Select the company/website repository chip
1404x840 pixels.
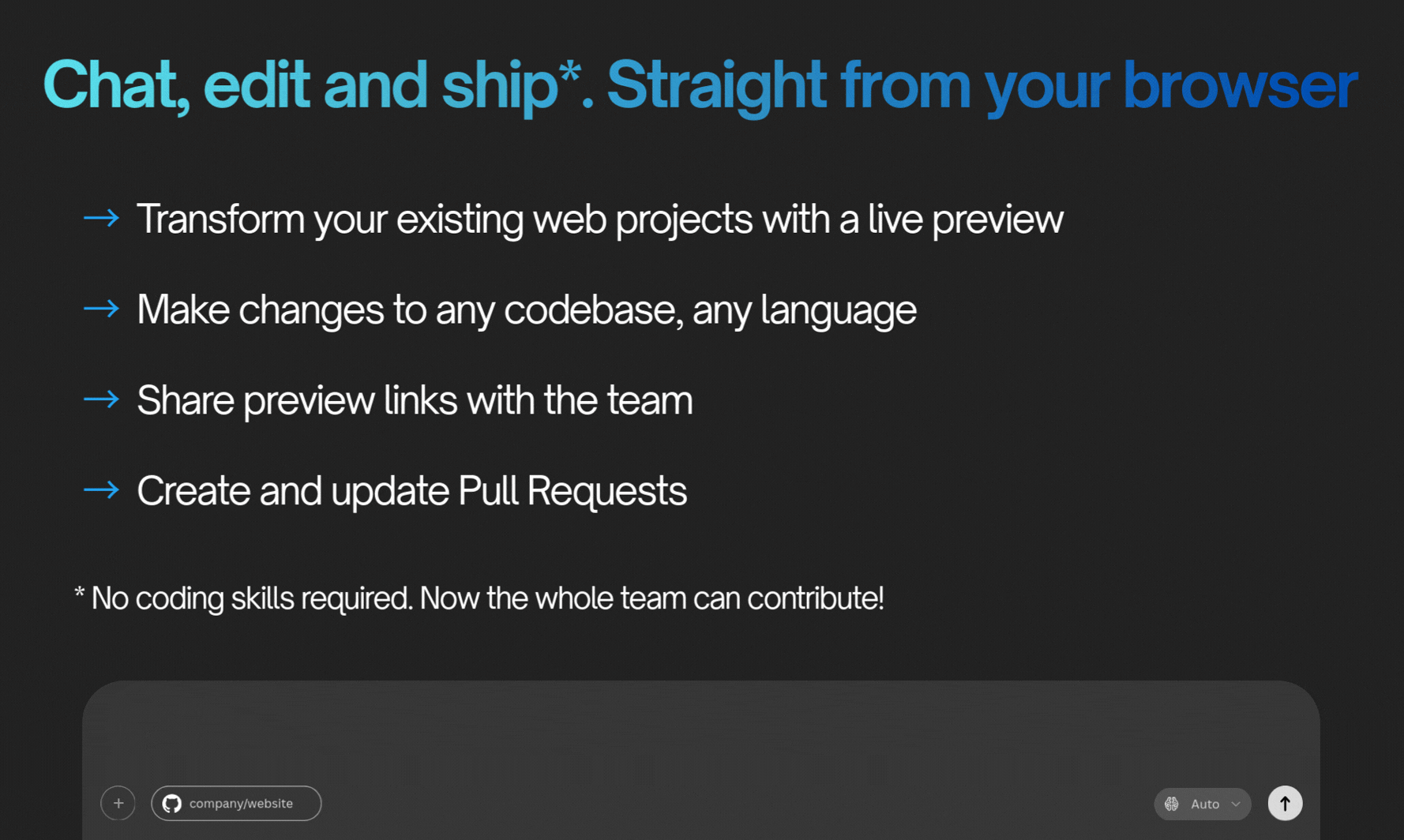pyautogui.click(x=237, y=804)
